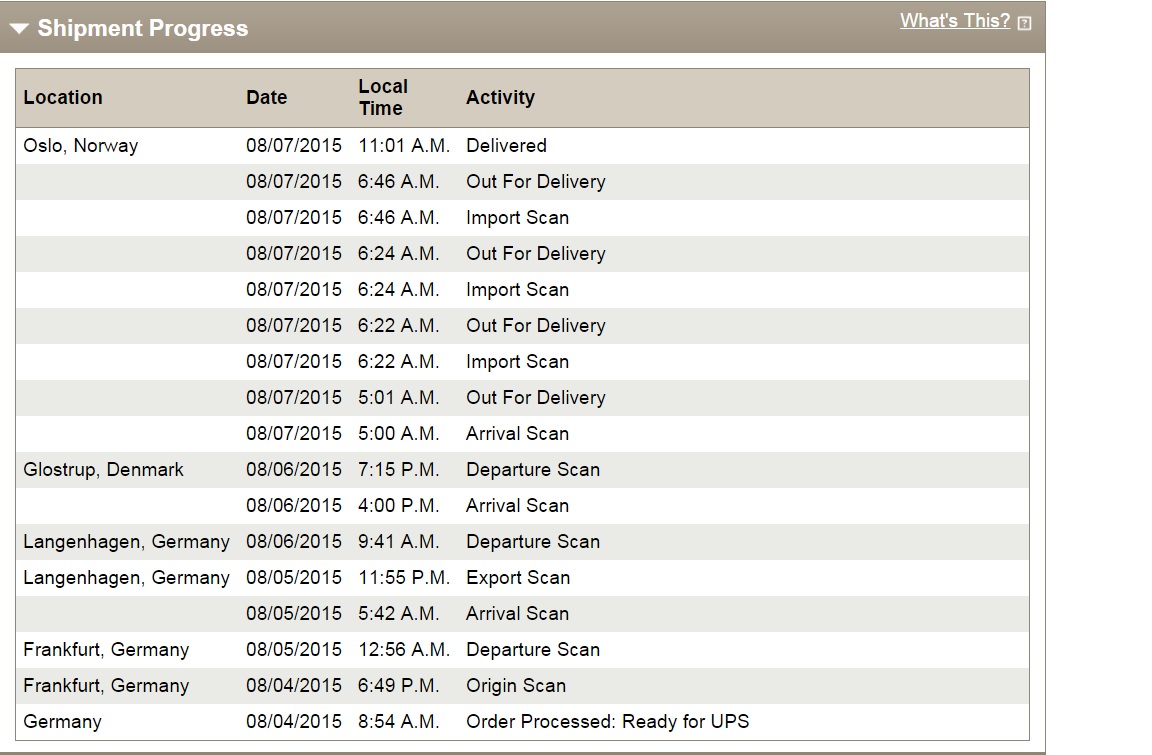Image resolution: width=1152 pixels, height=755 pixels.
Task: Select the Location column header
Action: (x=63, y=97)
